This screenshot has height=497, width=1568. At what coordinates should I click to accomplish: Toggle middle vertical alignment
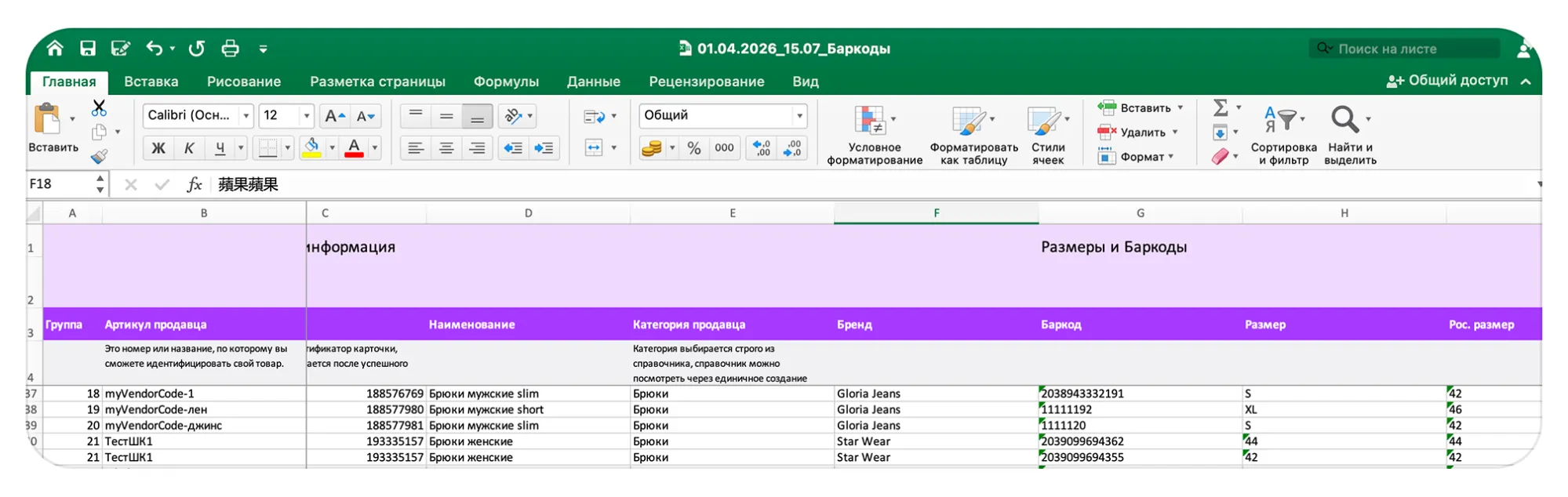[446, 116]
